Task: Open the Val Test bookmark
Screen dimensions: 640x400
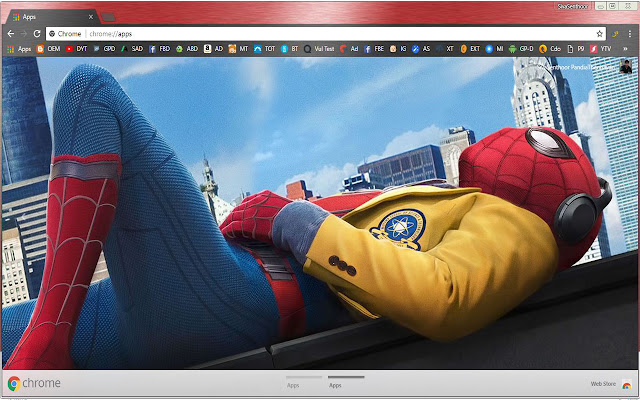Action: pos(319,49)
